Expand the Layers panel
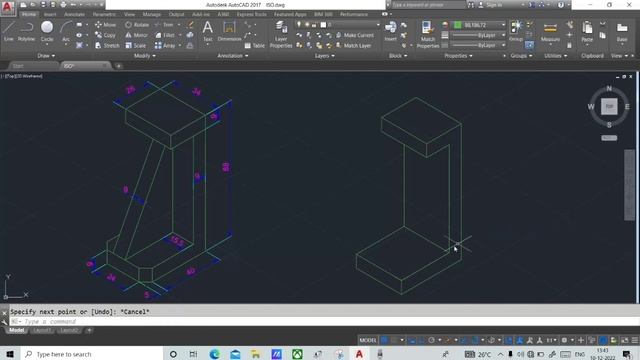 point(324,56)
